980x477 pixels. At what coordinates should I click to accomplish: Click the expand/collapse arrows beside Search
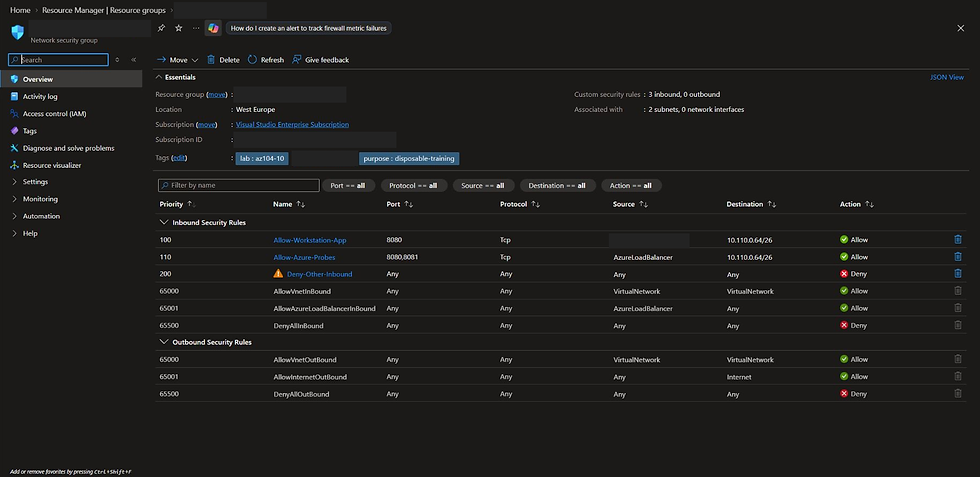tap(117, 60)
